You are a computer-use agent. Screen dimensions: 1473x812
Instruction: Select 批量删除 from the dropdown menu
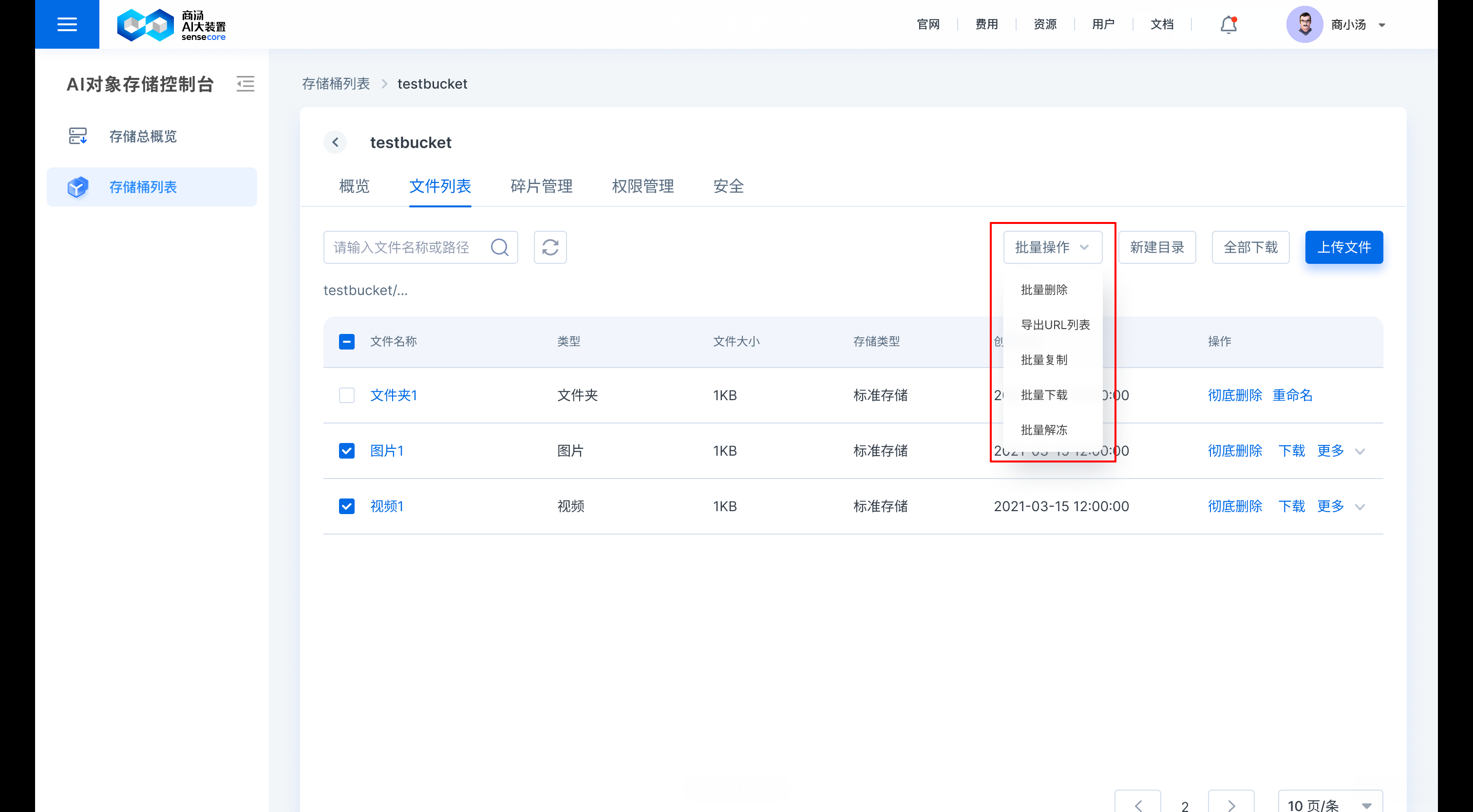tap(1043, 290)
